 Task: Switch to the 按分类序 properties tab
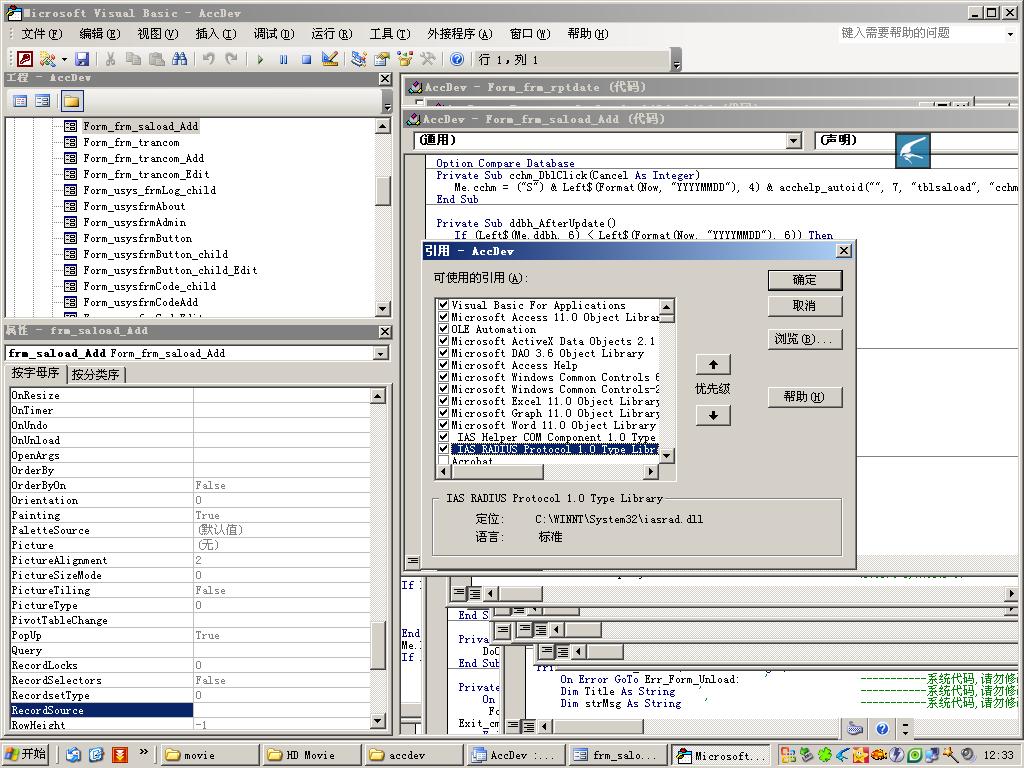click(x=95, y=374)
